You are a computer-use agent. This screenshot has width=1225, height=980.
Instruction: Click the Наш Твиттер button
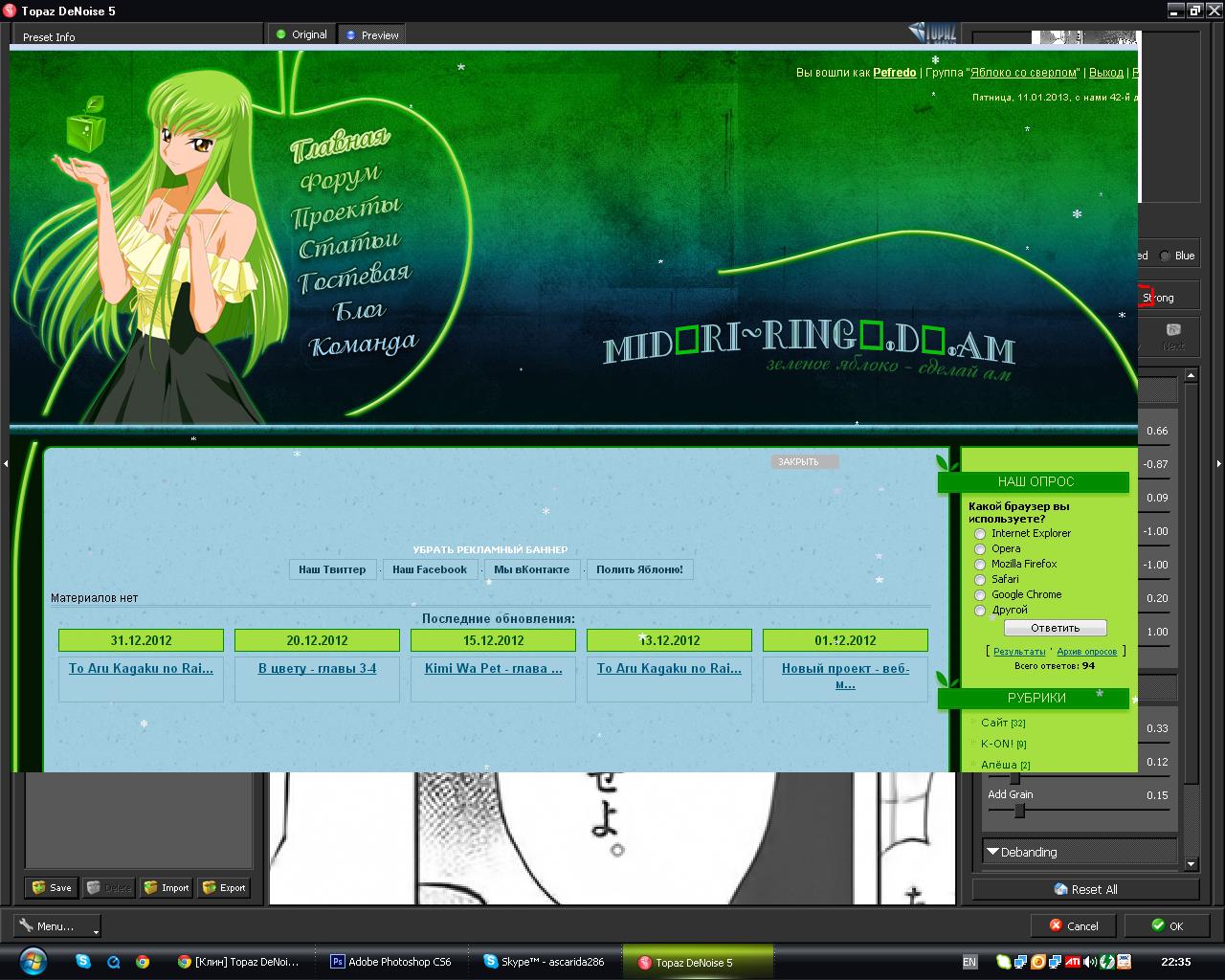(x=332, y=569)
